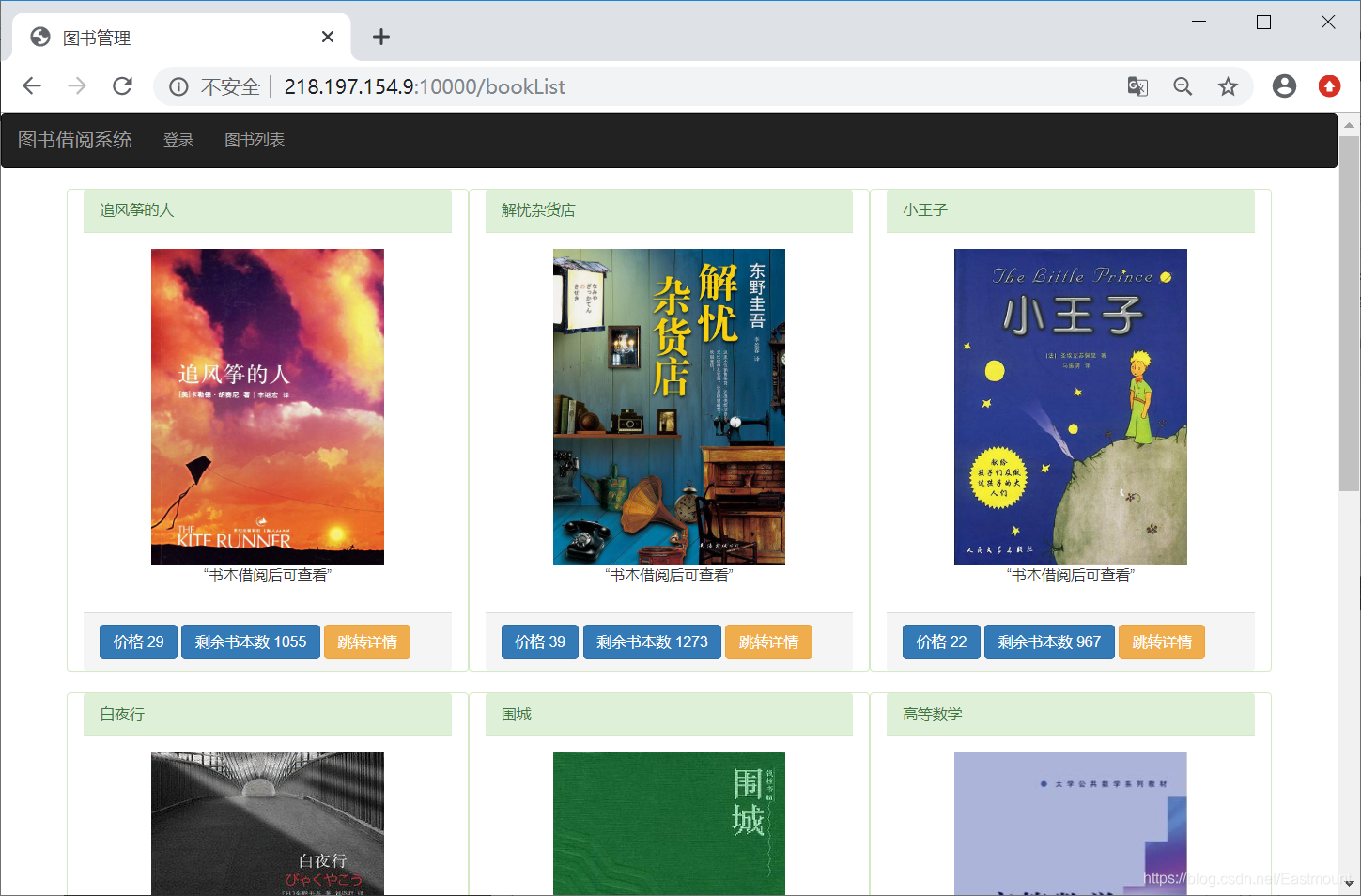Open details for 追风筝的人 via 跳转详情

point(367,642)
